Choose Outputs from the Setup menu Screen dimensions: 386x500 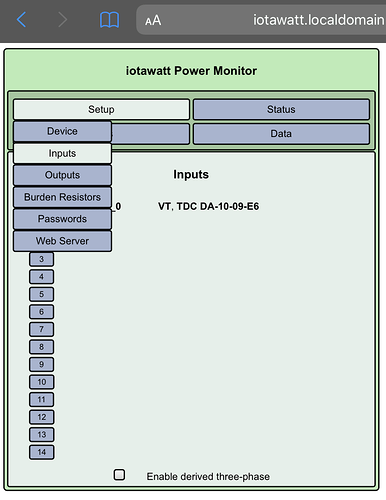click(x=62, y=175)
